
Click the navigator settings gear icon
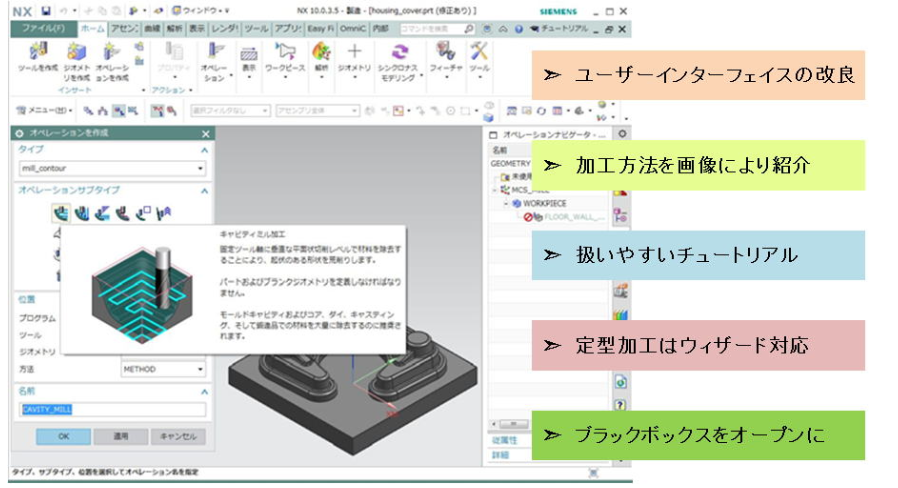tap(622, 133)
